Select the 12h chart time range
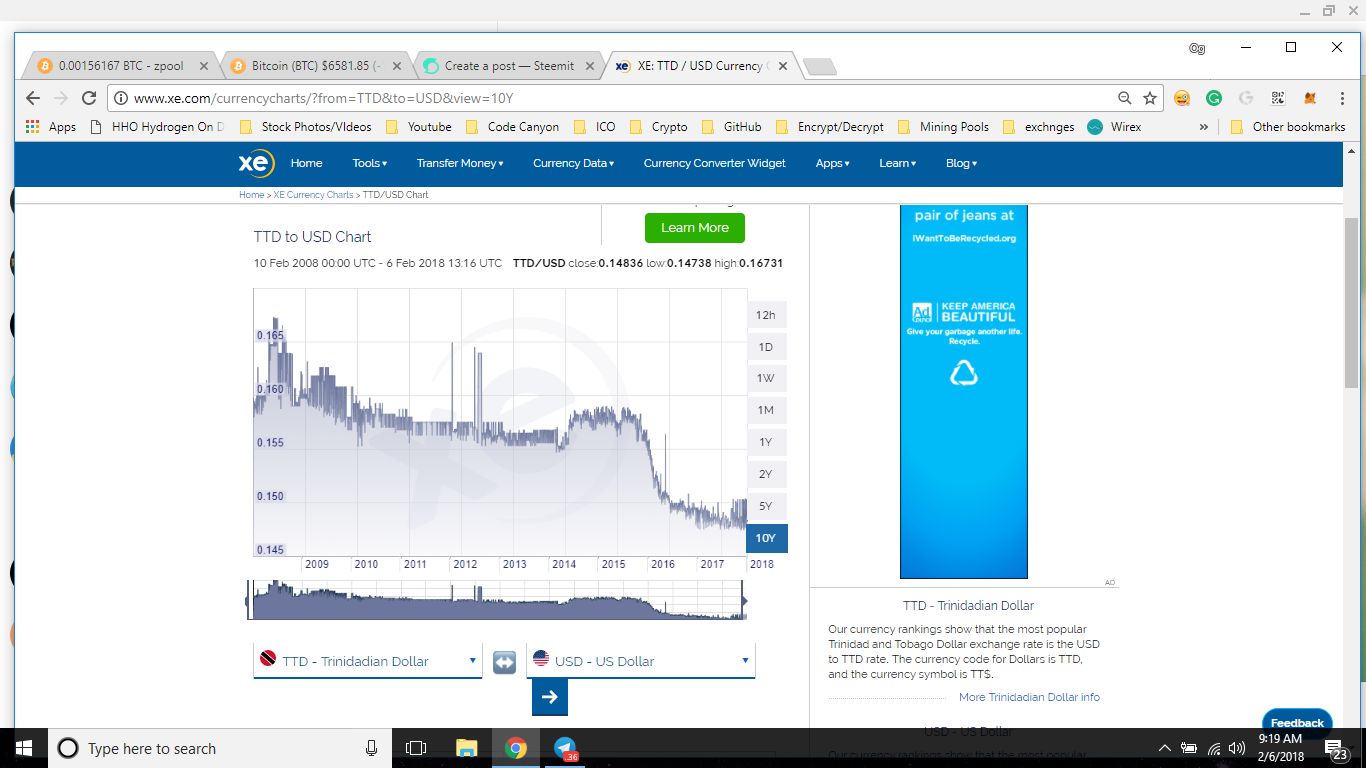1366x768 pixels. [766, 315]
